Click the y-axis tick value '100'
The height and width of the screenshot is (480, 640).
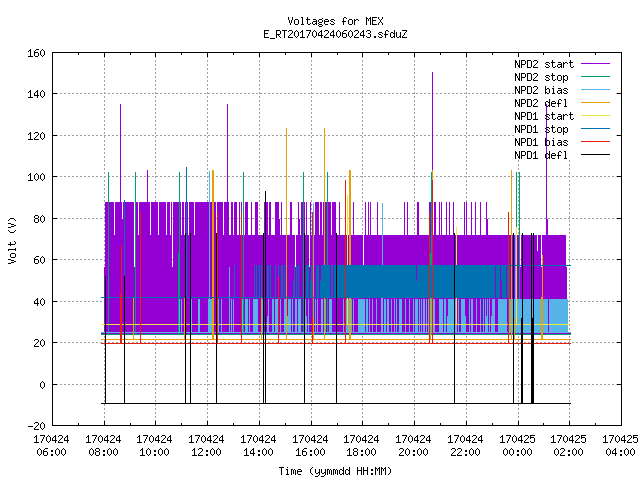(36, 177)
